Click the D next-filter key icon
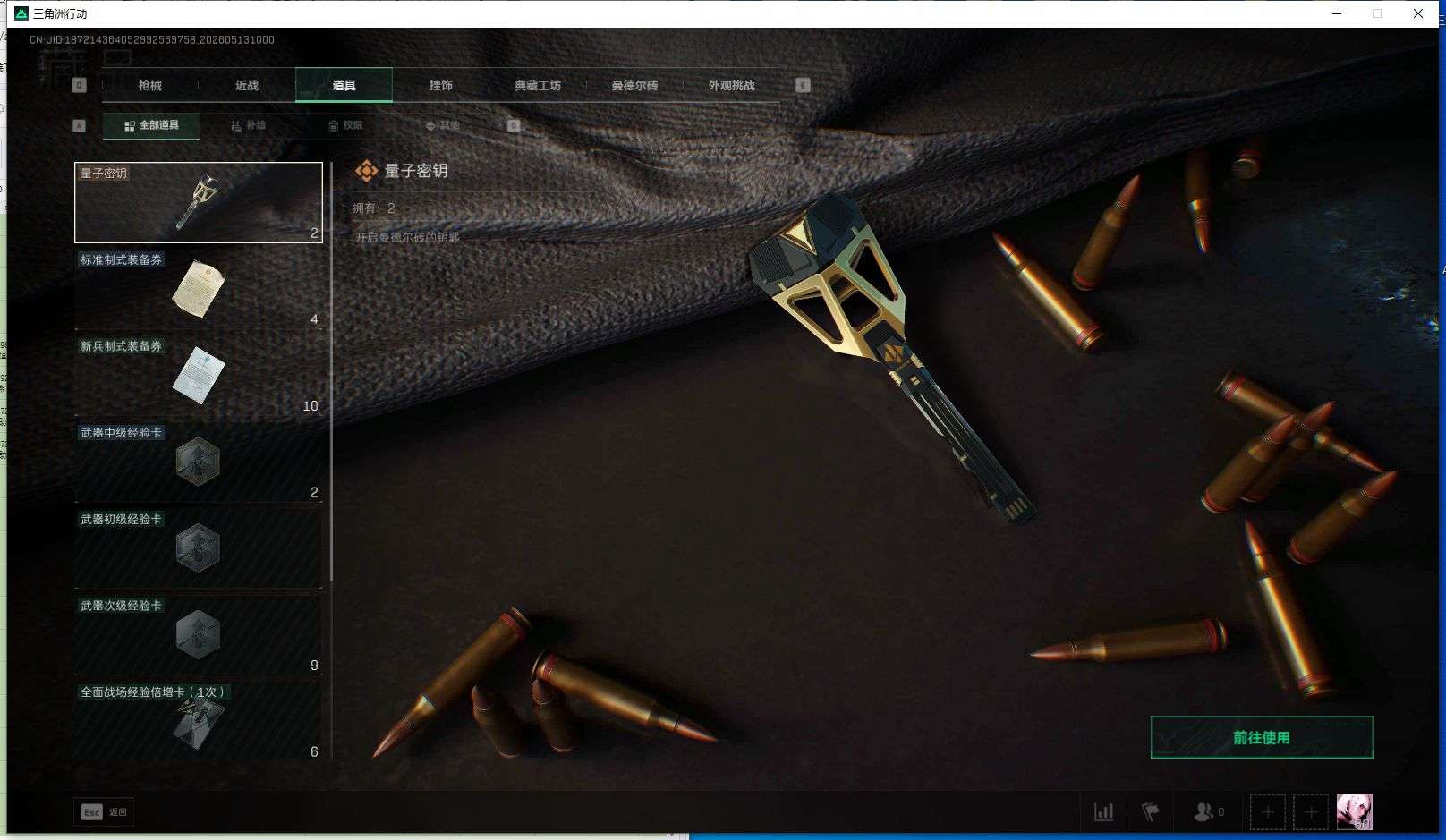Viewport: 1446px width, 840px height. pyautogui.click(x=514, y=126)
